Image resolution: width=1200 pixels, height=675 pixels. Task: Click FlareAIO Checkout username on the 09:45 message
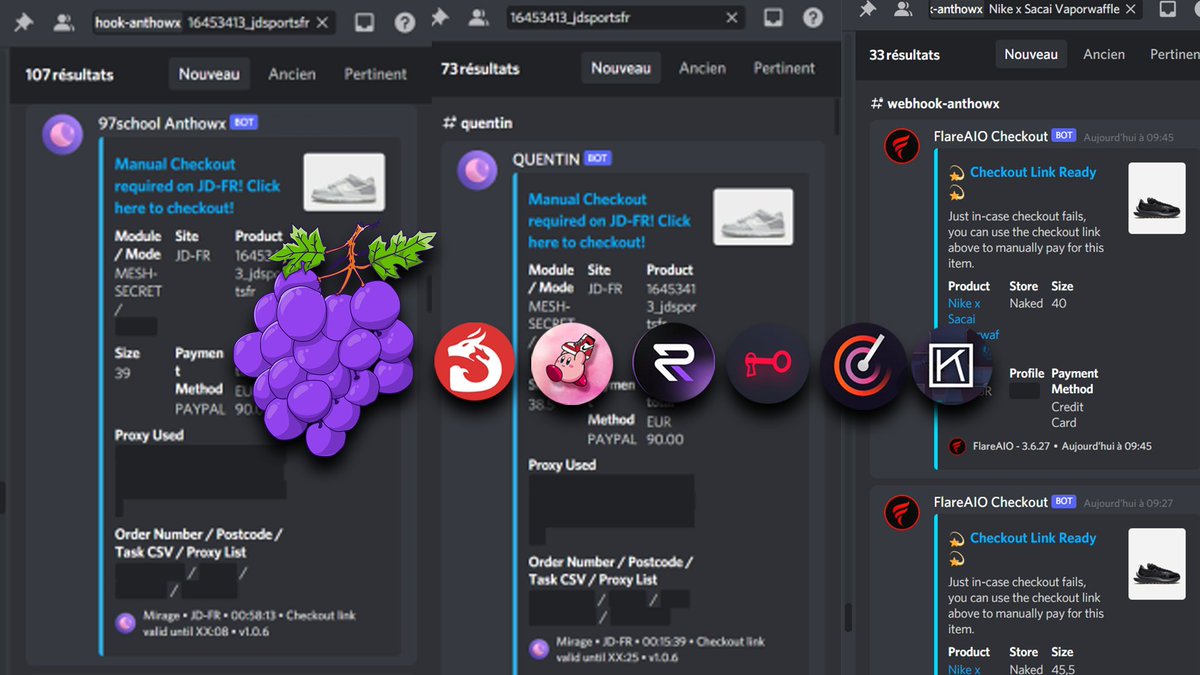[990, 136]
